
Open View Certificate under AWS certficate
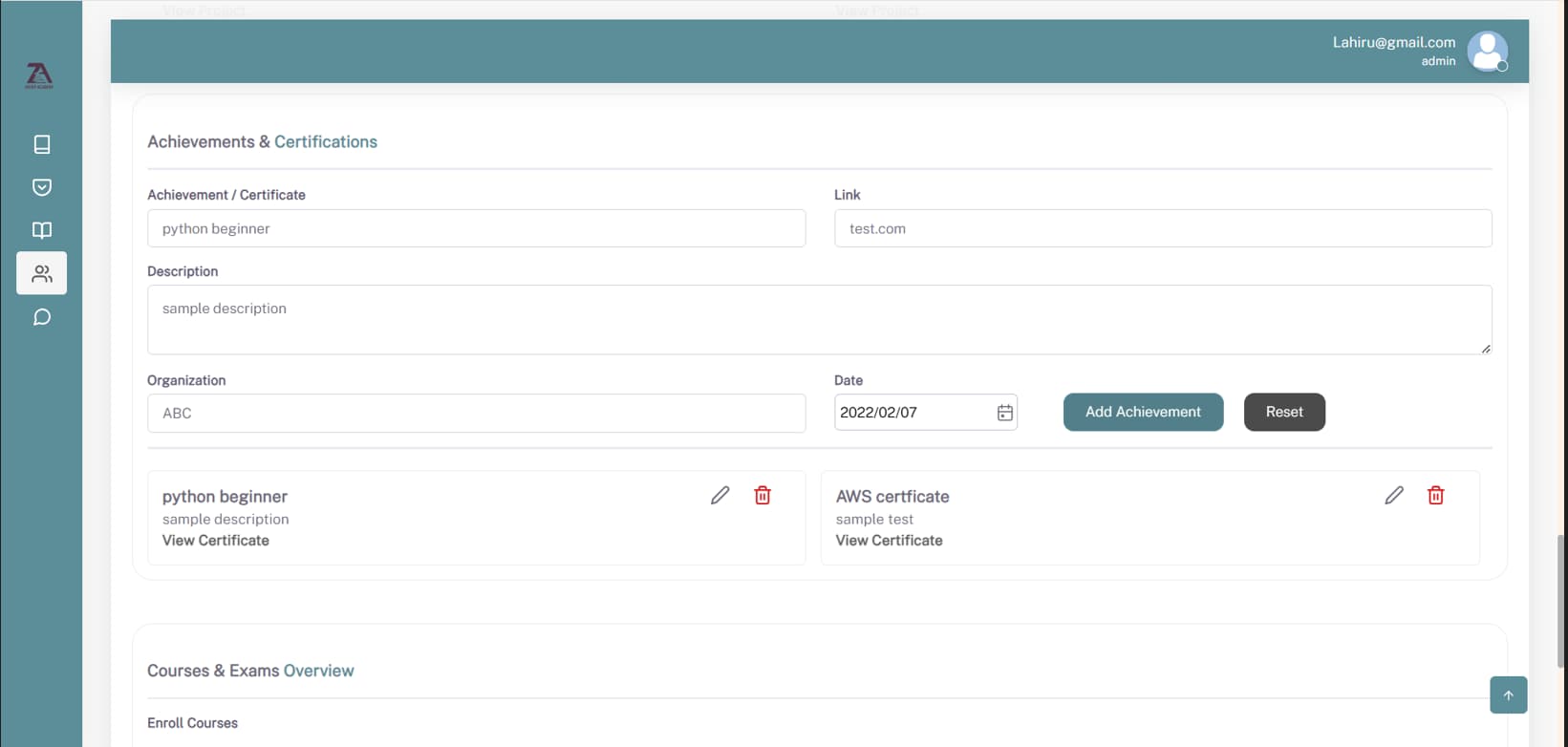(x=890, y=541)
